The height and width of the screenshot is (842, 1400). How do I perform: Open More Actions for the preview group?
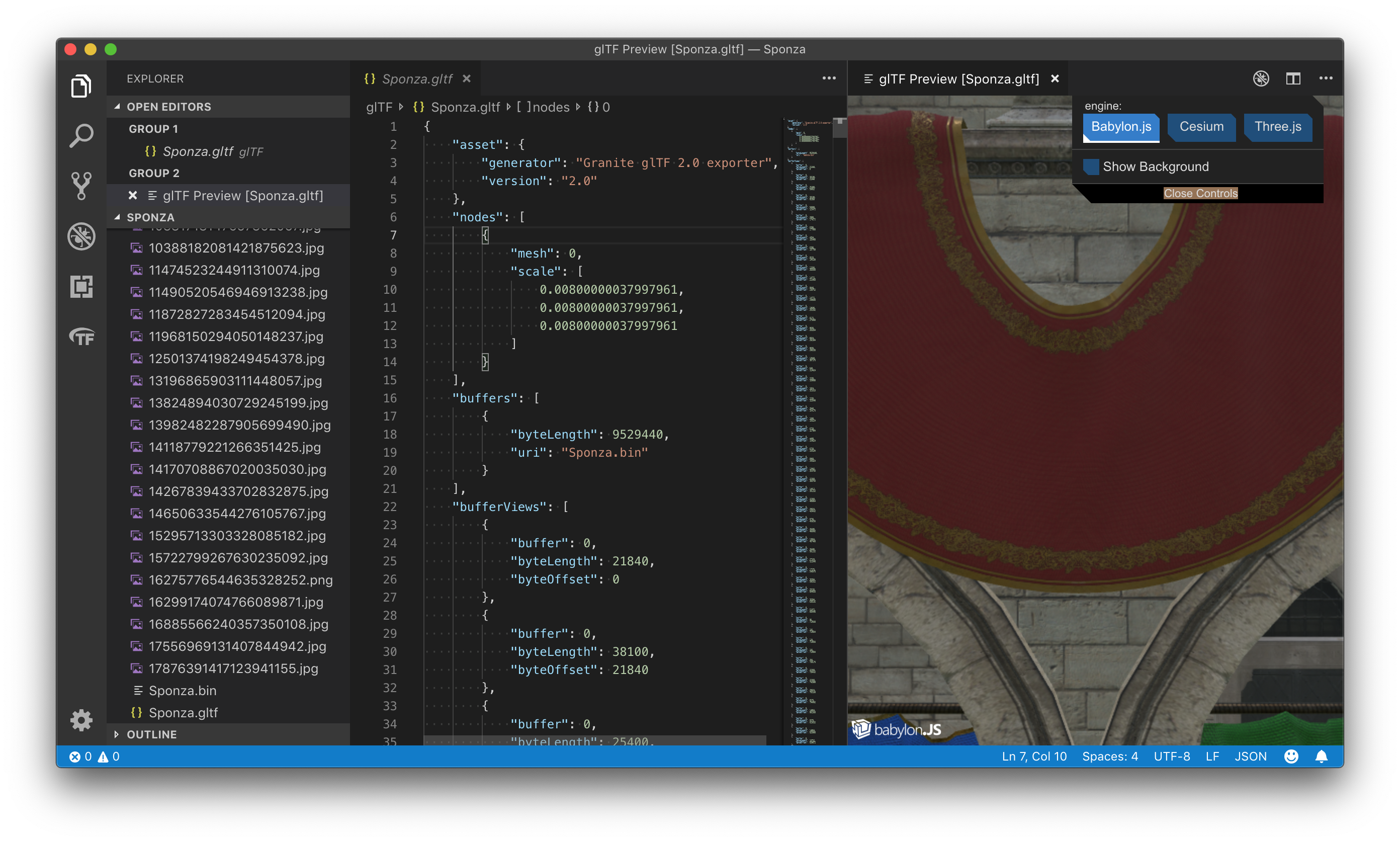click(1326, 78)
